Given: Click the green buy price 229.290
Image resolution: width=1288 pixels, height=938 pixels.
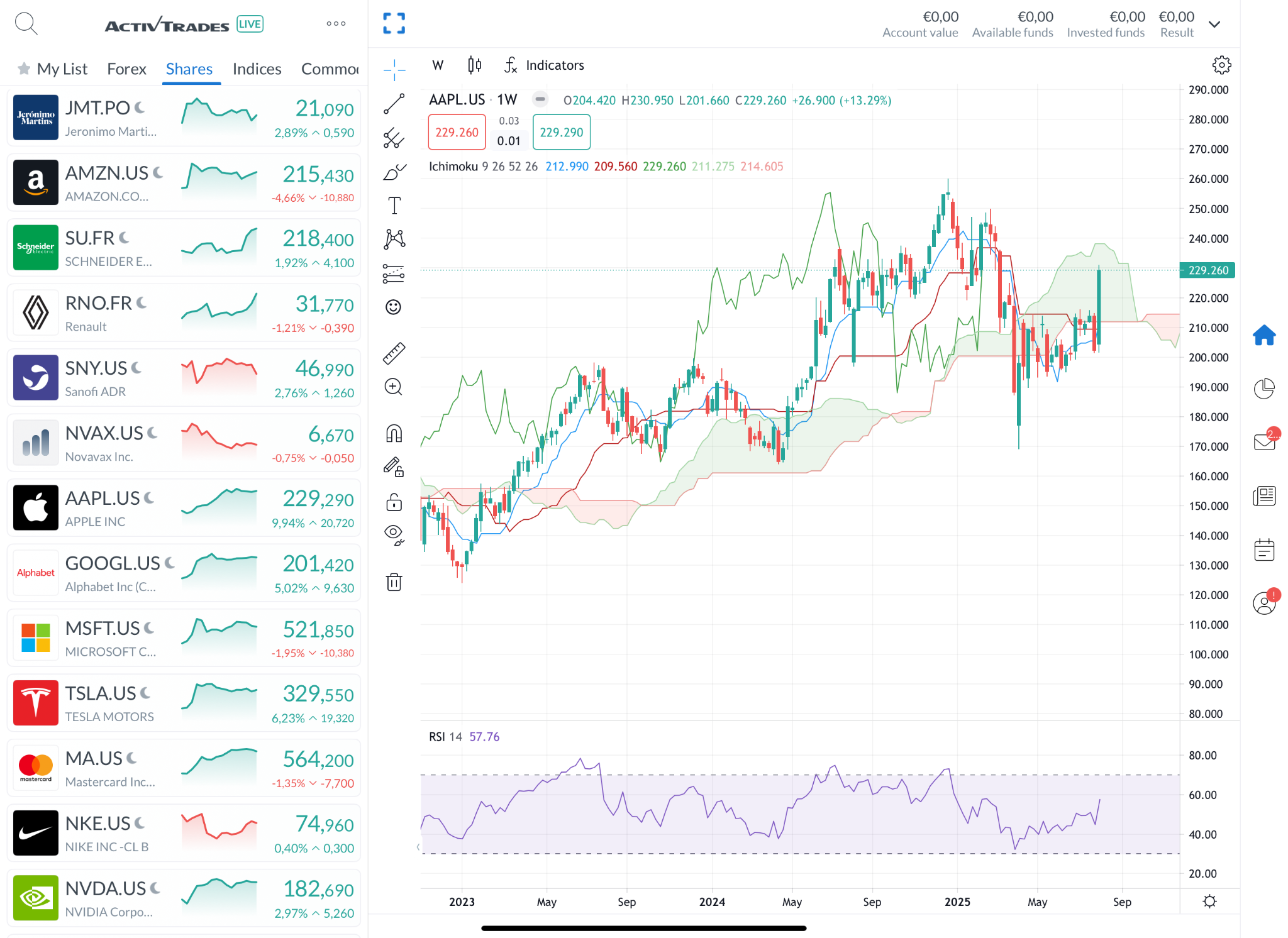Looking at the screenshot, I should (x=562, y=132).
